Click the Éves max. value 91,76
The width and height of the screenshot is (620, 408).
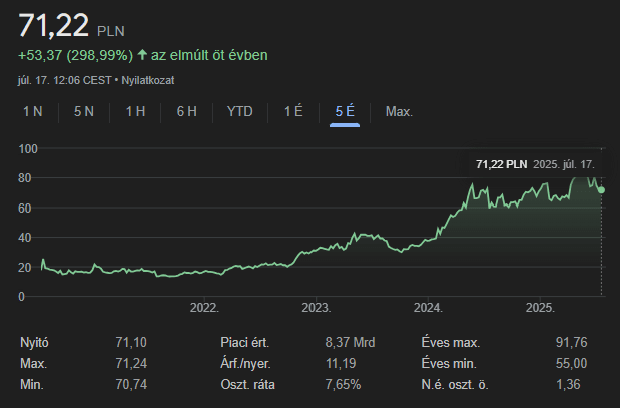571,343
